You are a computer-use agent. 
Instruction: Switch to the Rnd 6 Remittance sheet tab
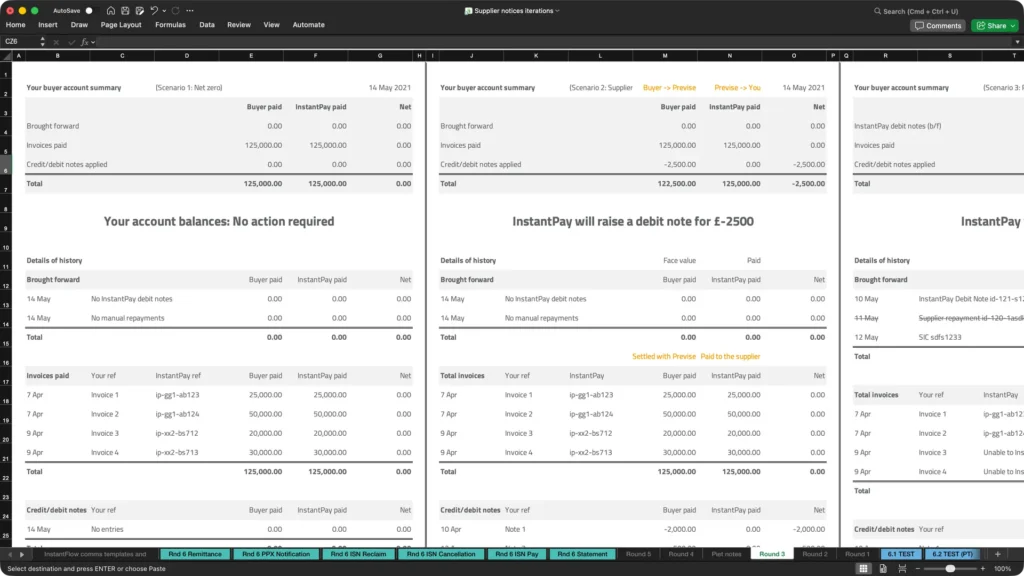[194, 554]
